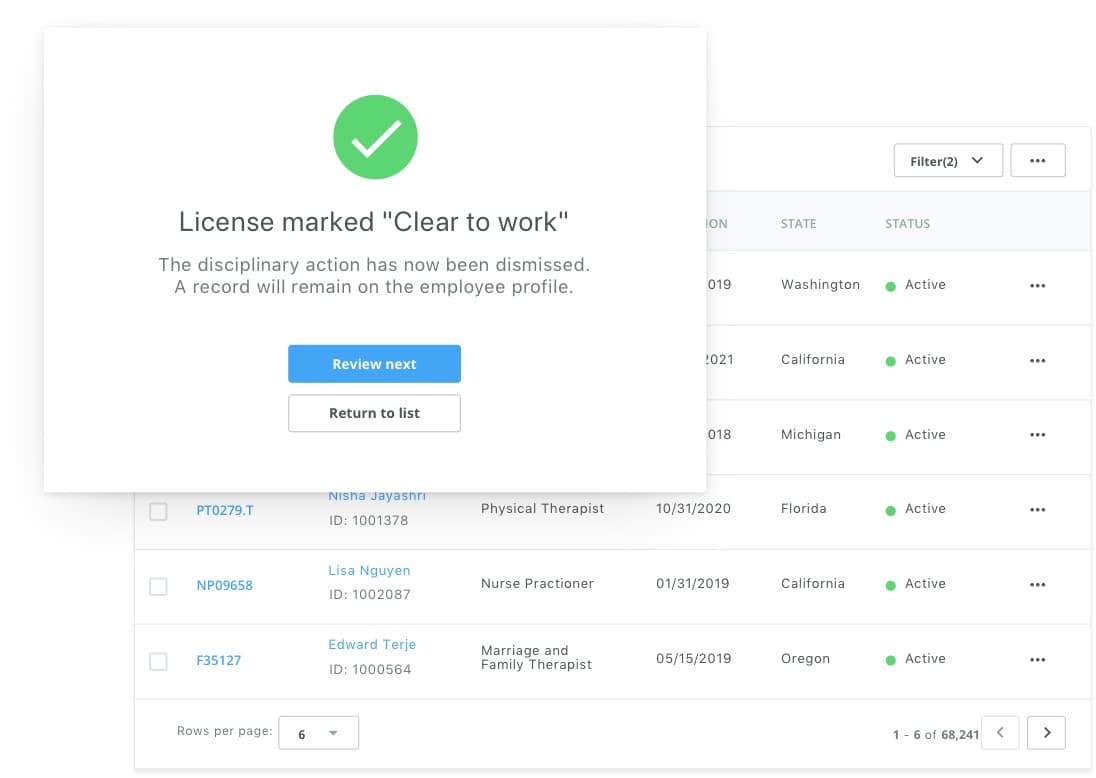Open the actions menu for the Michigan license row
Viewport: 1096px width, 778px height.
(x=1037, y=436)
